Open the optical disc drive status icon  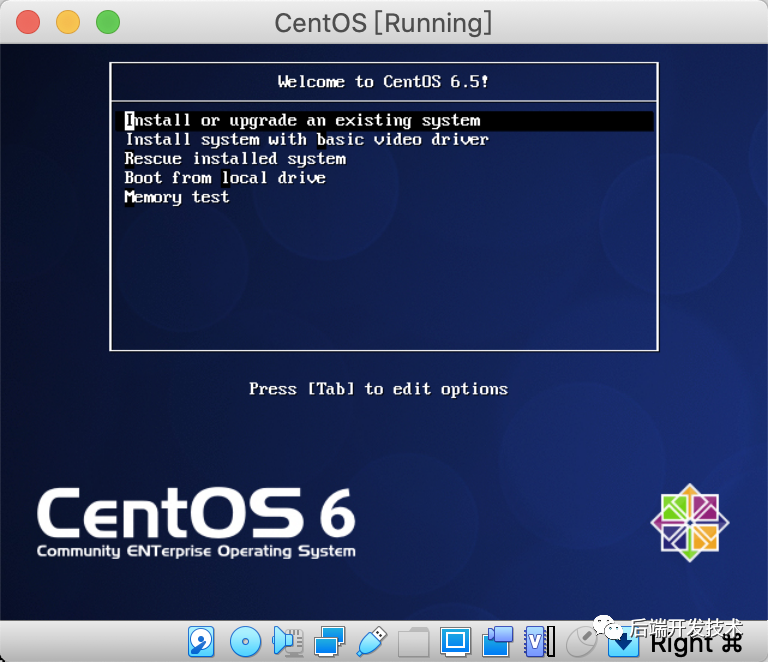[245, 641]
